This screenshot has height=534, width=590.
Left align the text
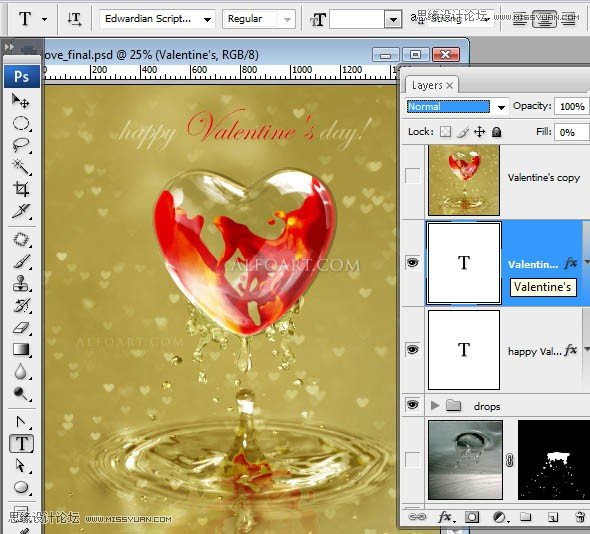[x=520, y=20]
